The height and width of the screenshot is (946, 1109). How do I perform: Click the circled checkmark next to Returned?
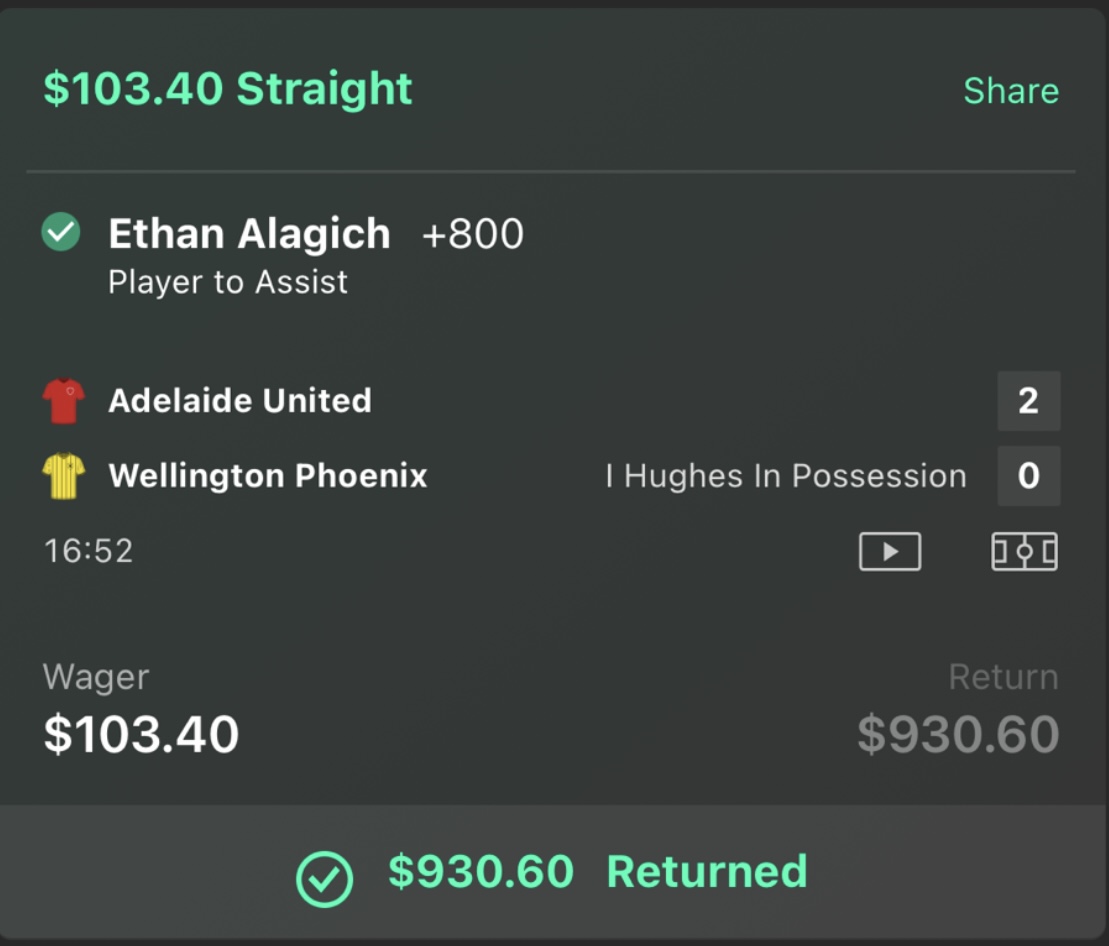[325, 878]
